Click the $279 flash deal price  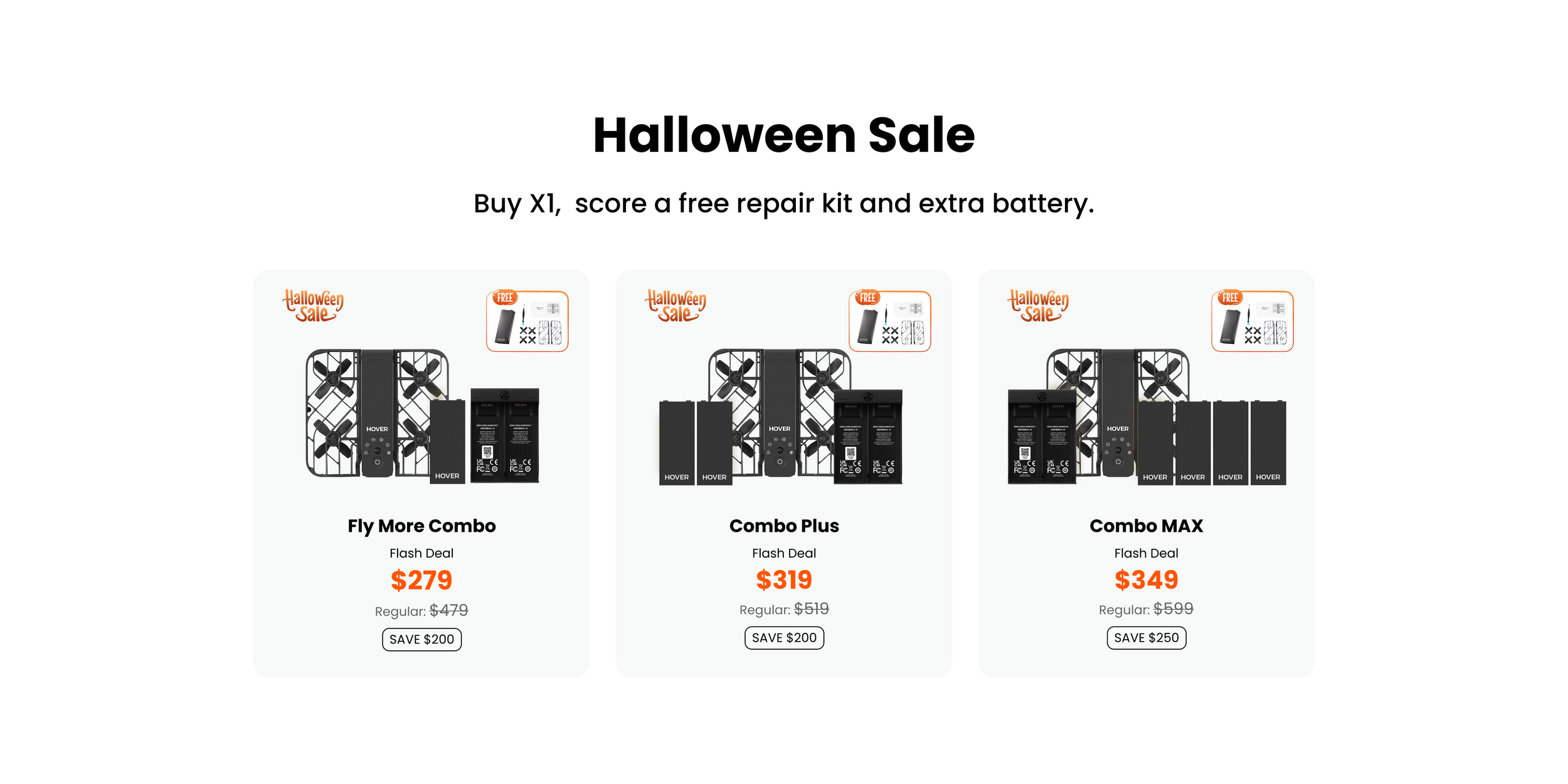(x=421, y=580)
